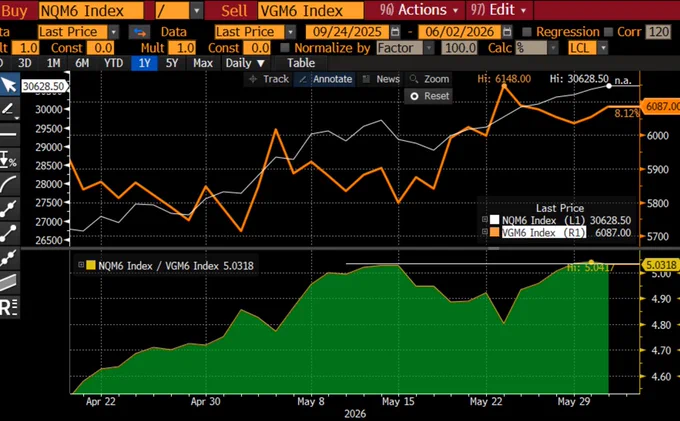Click the correlation period field 120

click(658, 32)
